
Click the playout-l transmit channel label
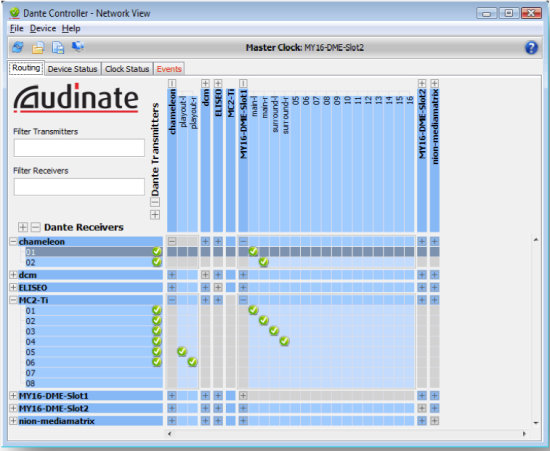pos(182,112)
